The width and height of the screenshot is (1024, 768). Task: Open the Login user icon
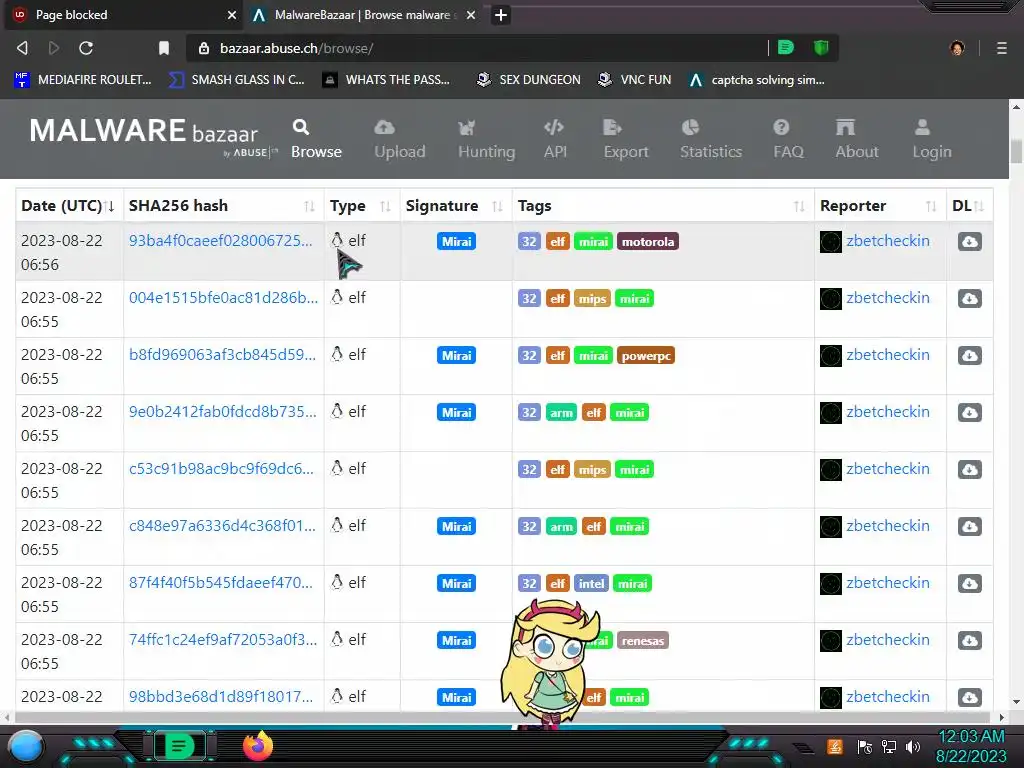pos(922,127)
